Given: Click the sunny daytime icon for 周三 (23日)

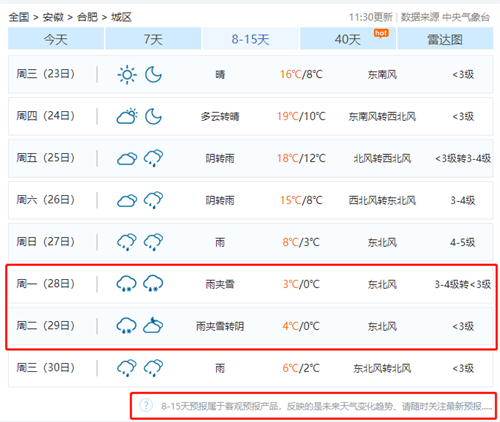Looking at the screenshot, I should tap(127, 74).
